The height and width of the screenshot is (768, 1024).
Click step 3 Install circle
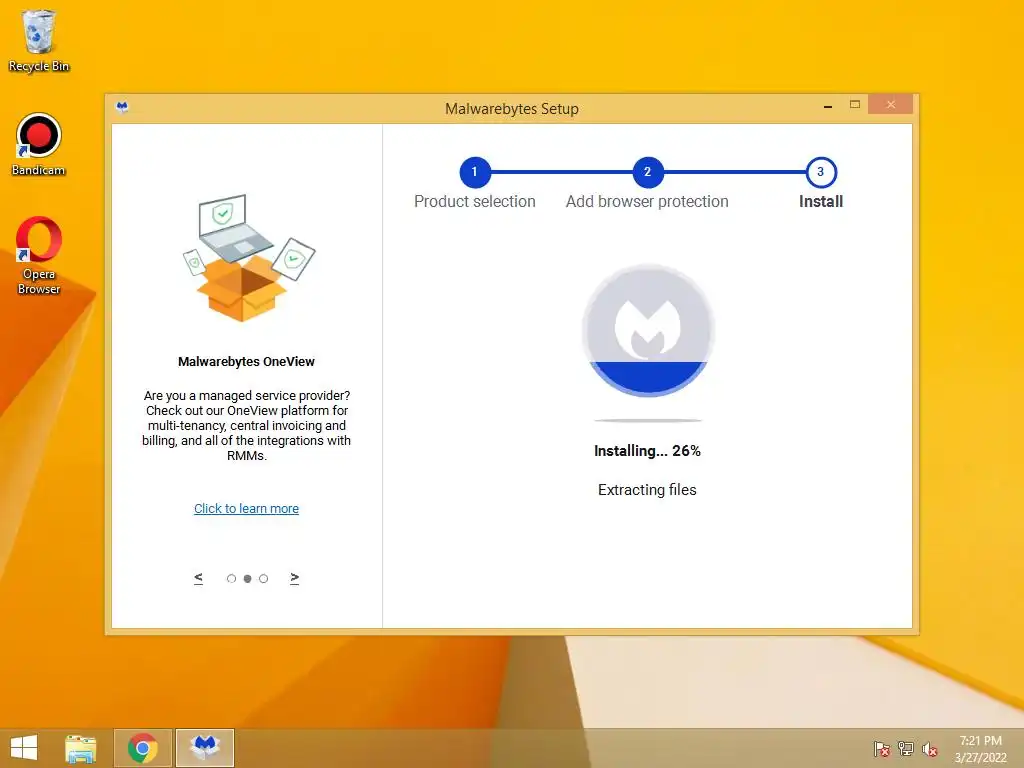click(821, 172)
